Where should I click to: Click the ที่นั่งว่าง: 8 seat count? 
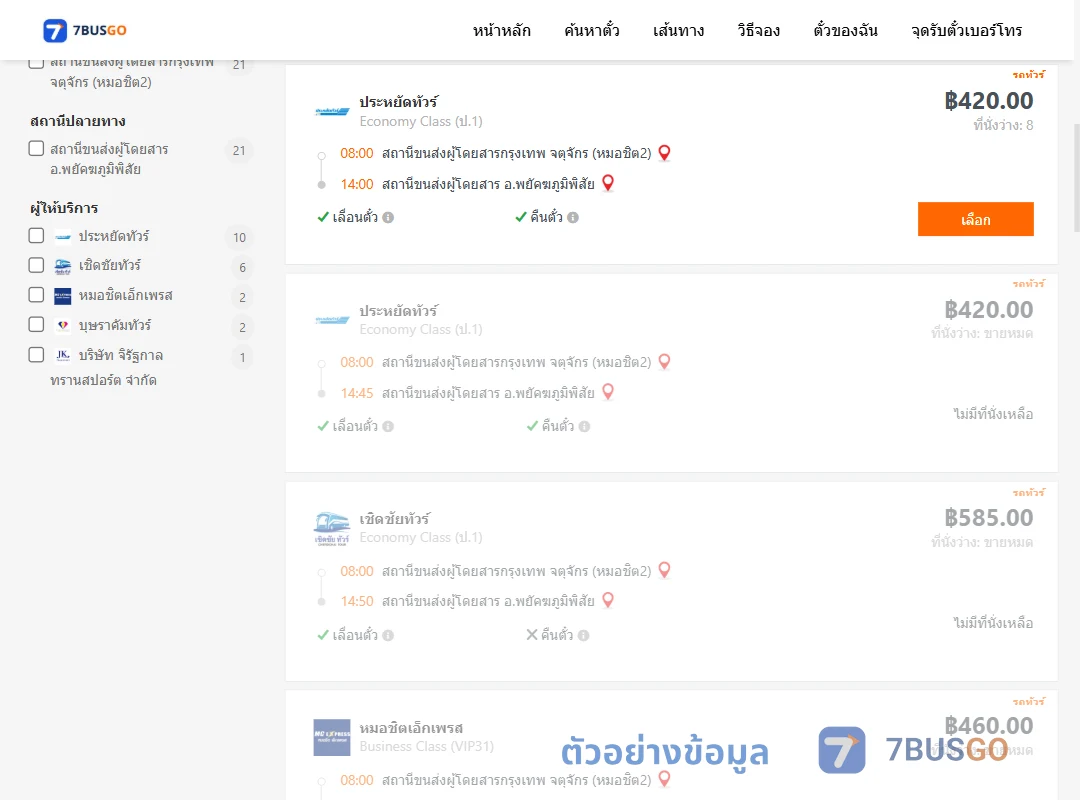1003,125
